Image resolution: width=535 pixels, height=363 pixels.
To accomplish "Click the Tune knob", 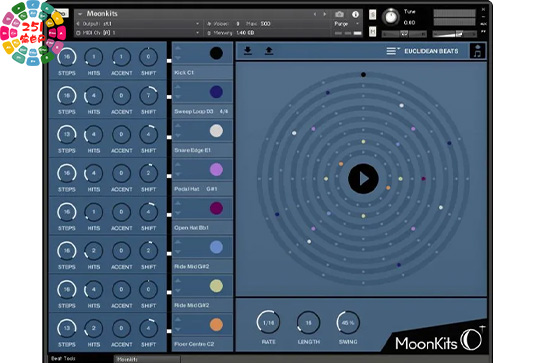I will tap(391, 17).
